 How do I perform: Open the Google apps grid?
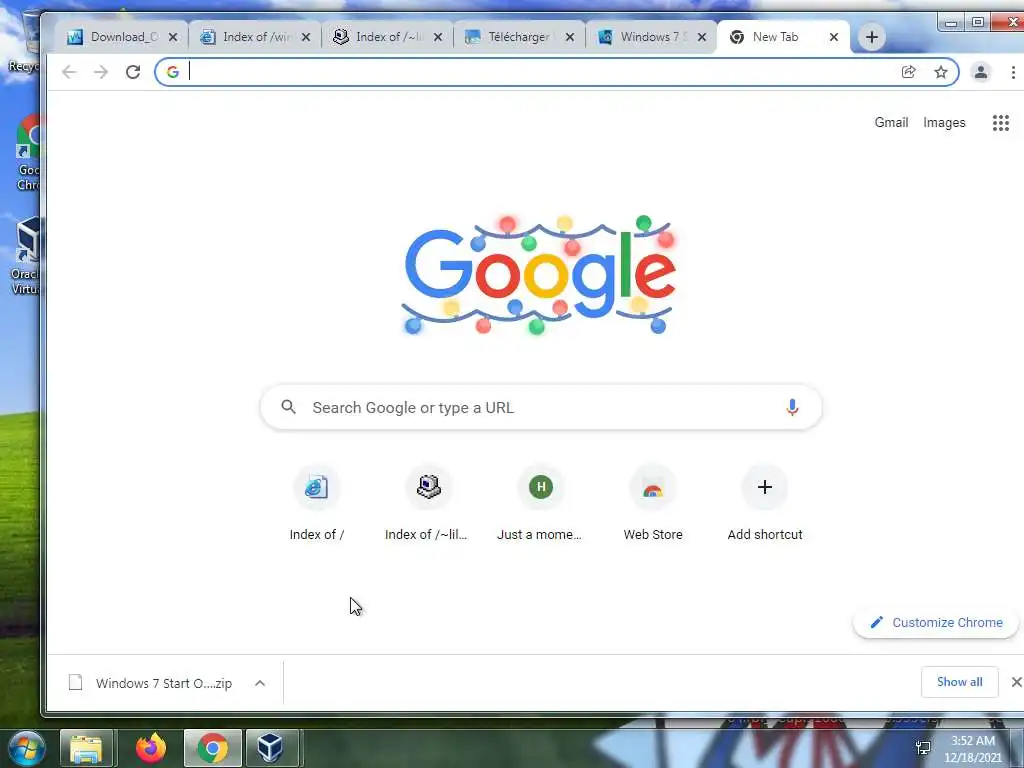(x=1000, y=123)
